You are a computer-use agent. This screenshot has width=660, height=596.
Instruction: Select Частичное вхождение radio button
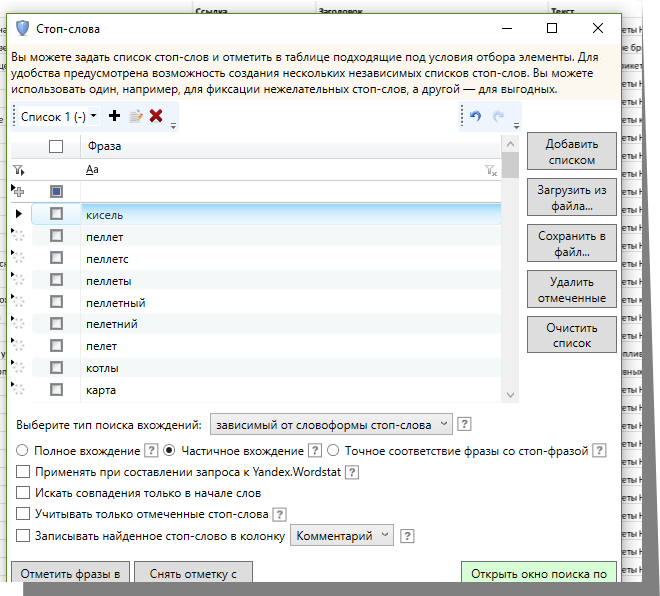(x=169, y=450)
